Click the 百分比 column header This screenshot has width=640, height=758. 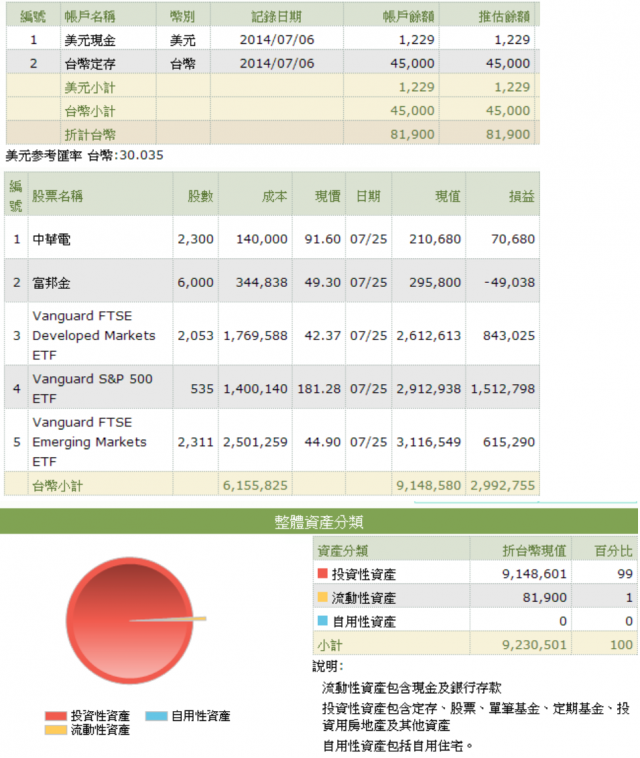click(613, 550)
